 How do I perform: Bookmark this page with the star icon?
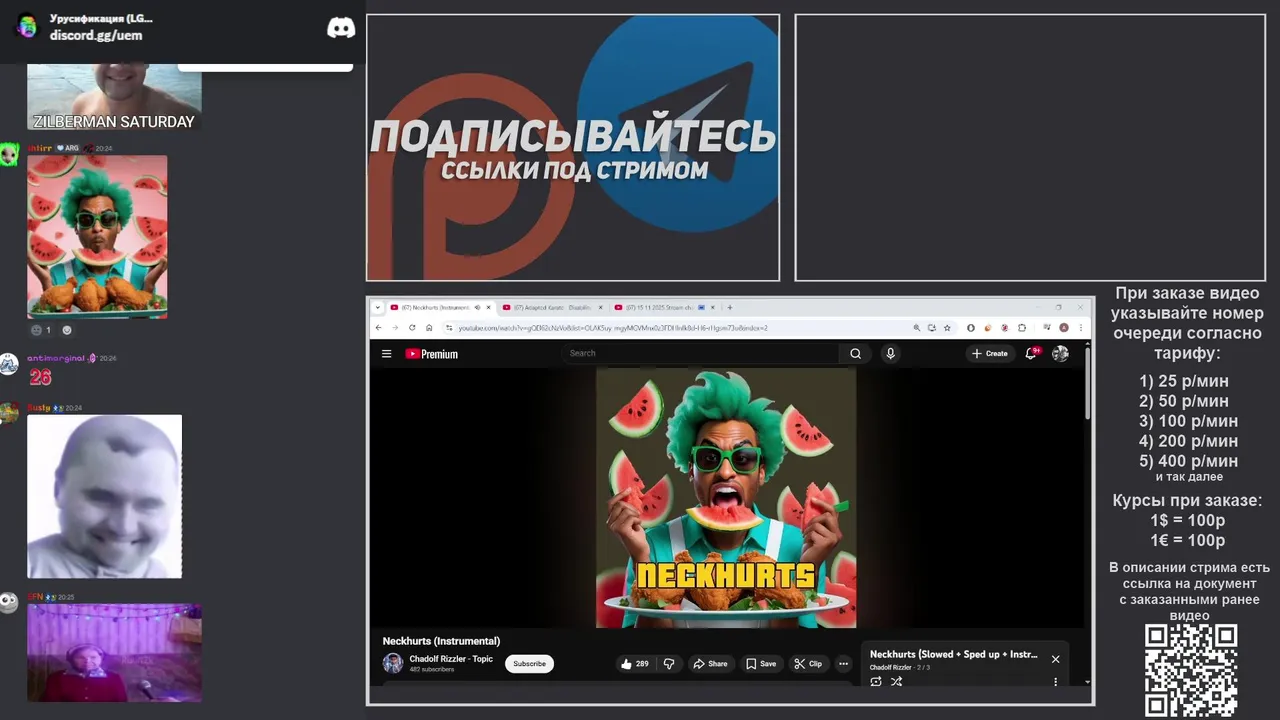pyautogui.click(x=946, y=327)
